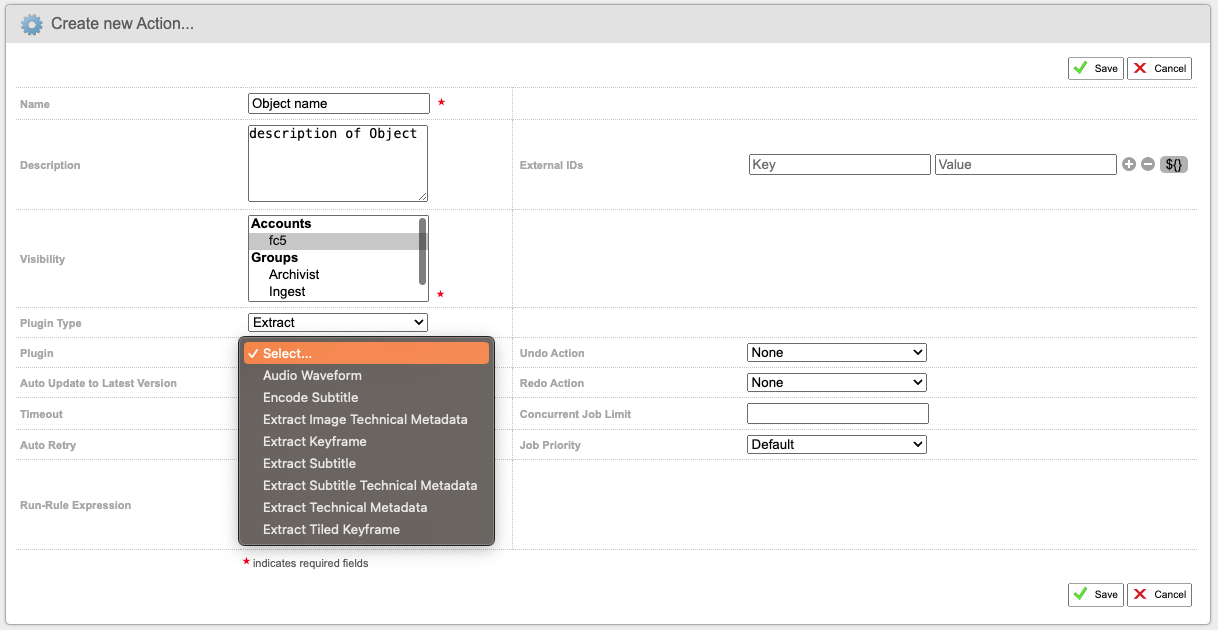Viewport: 1218px width, 630px height.
Task: Click the Concurrent Job Limit input field
Action: 838,414
